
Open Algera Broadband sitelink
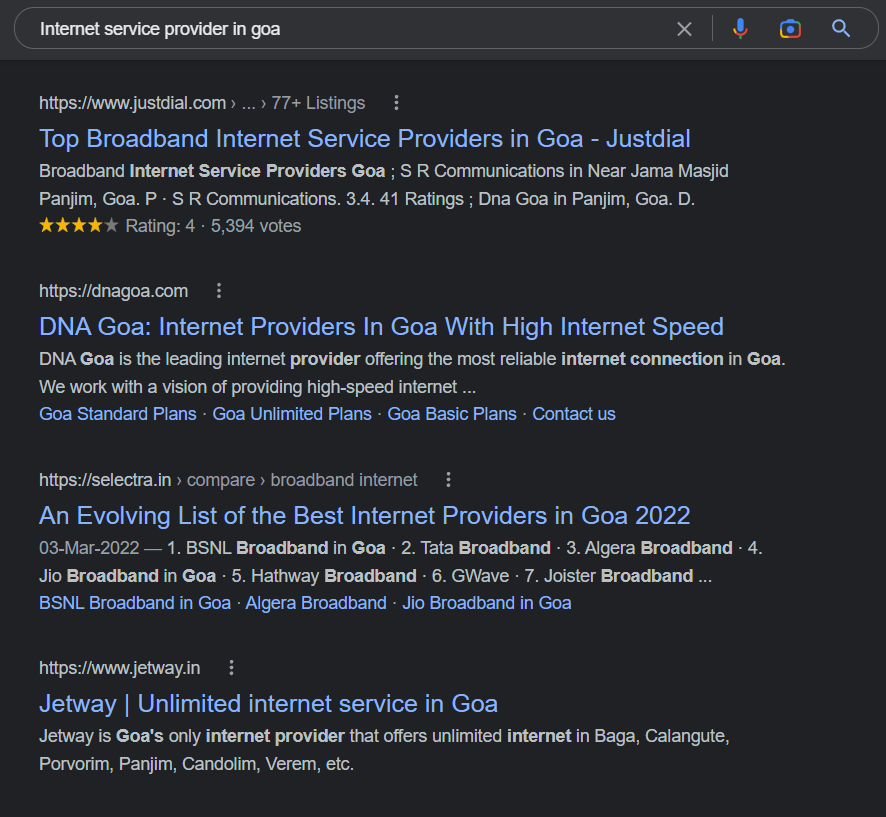coord(316,603)
